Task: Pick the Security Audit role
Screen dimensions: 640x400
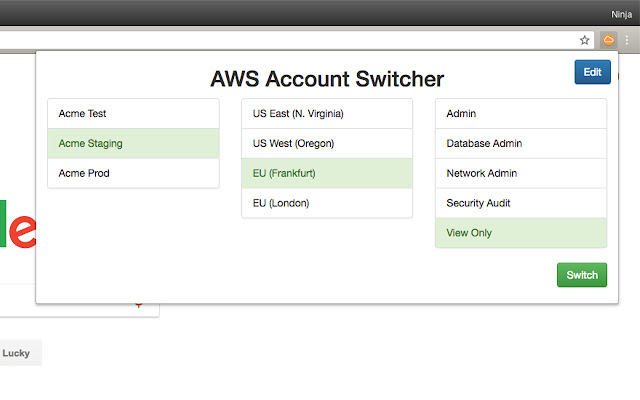Action: pyautogui.click(x=521, y=203)
